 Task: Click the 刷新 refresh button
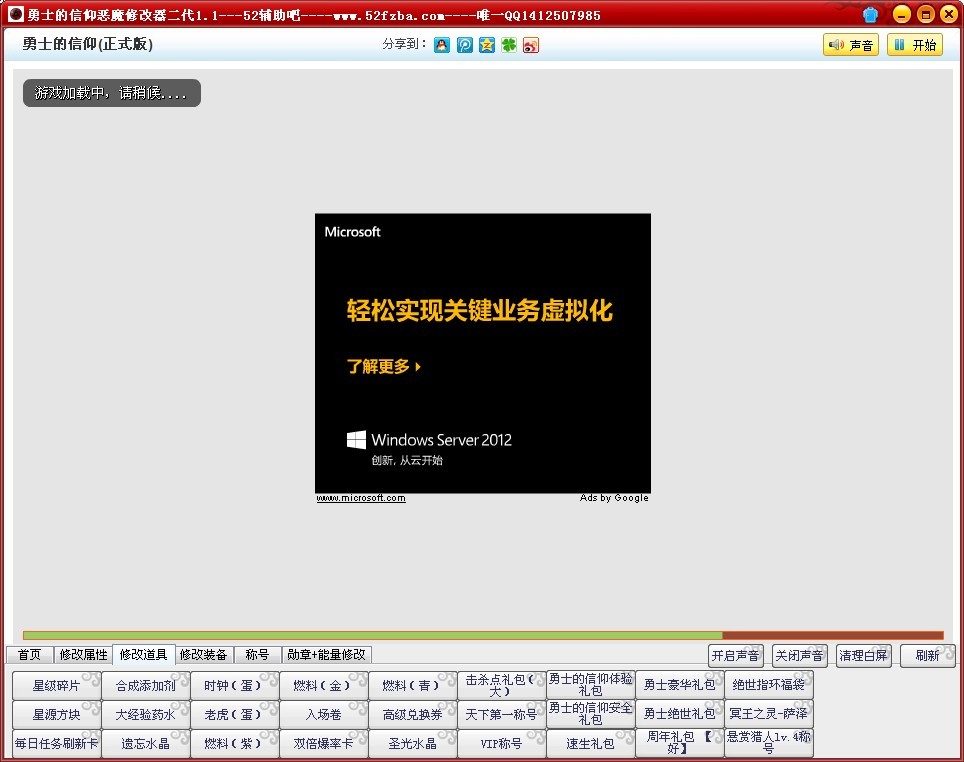click(x=927, y=656)
